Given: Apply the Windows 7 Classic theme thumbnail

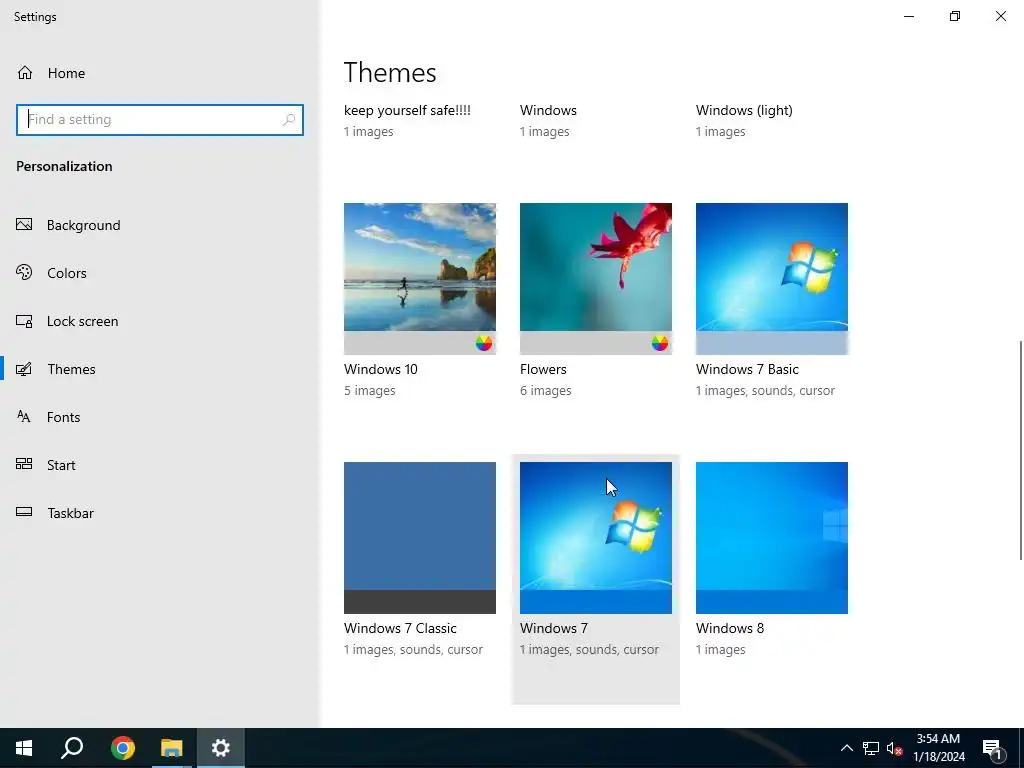Looking at the screenshot, I should 420,538.
